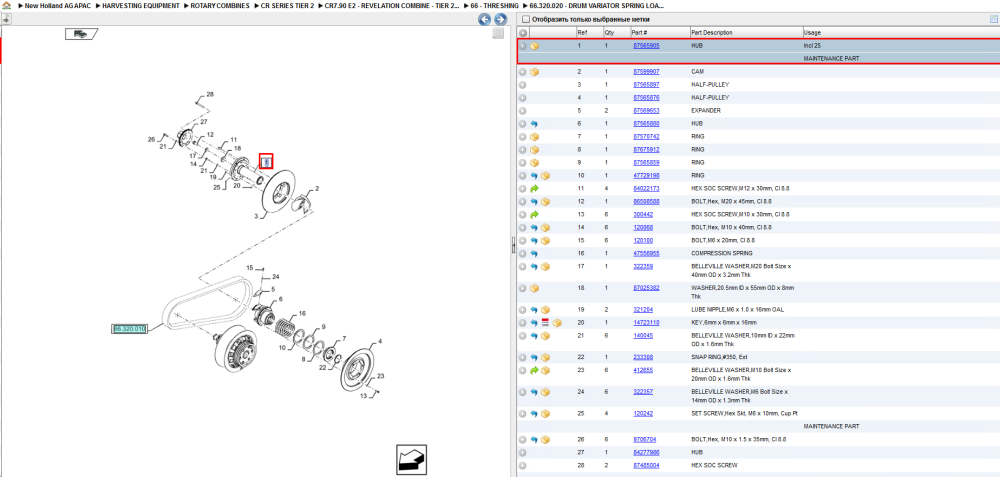Screen dimensions: 1000x477
Task: Click green arrow for HEX SOC SCREW M10
Action: click(534, 215)
